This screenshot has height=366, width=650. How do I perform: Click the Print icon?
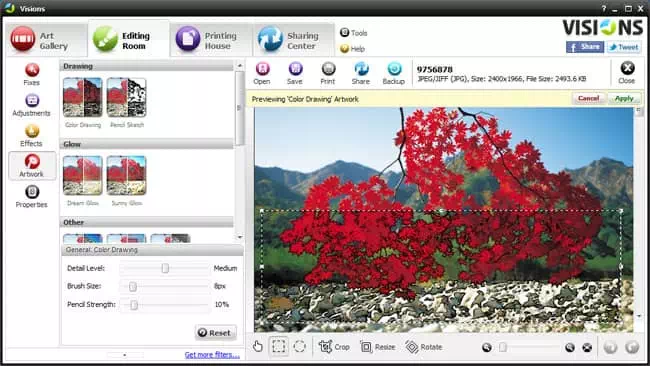328,73
